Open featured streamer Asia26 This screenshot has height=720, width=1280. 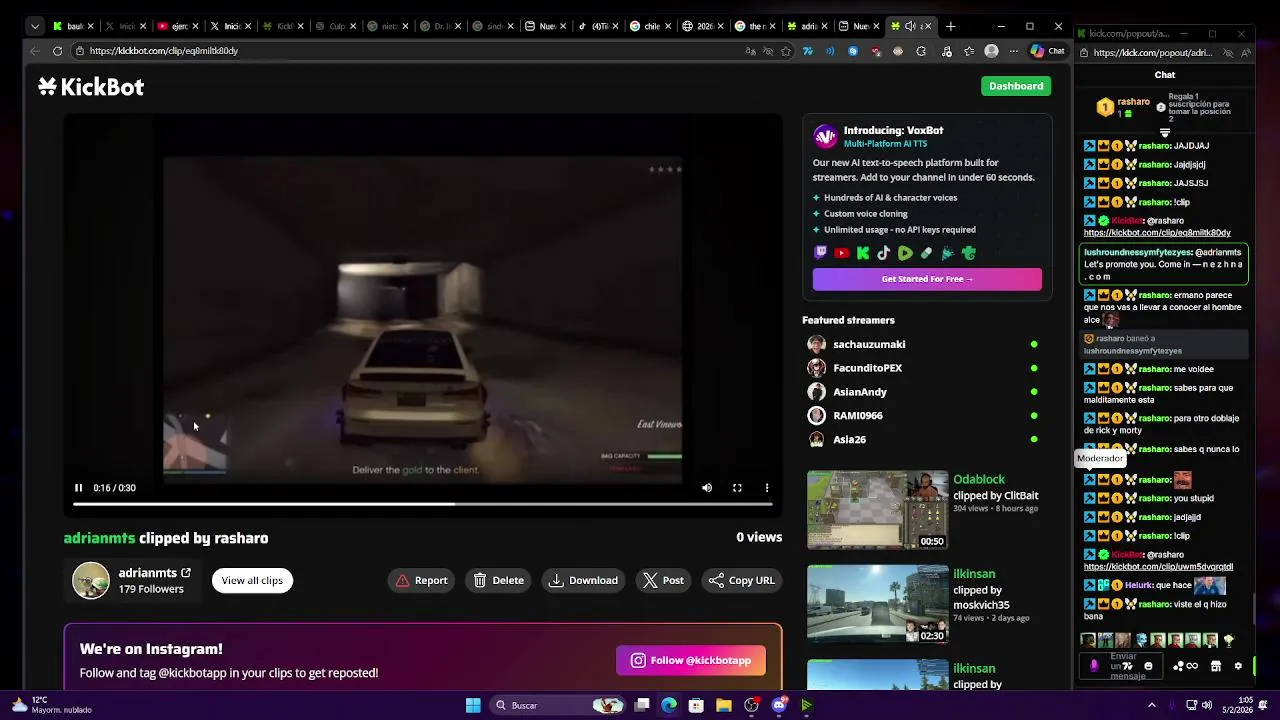pyautogui.click(x=849, y=440)
